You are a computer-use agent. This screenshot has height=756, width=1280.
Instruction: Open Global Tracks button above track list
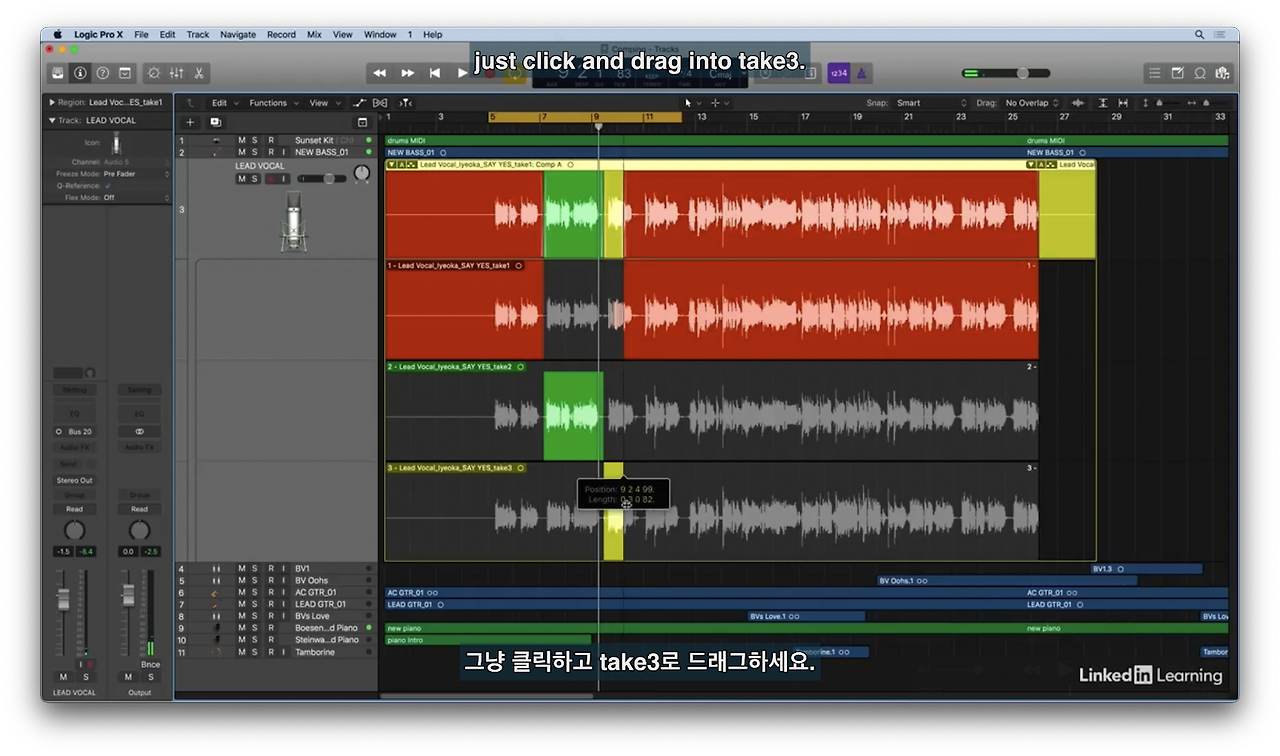[360, 122]
